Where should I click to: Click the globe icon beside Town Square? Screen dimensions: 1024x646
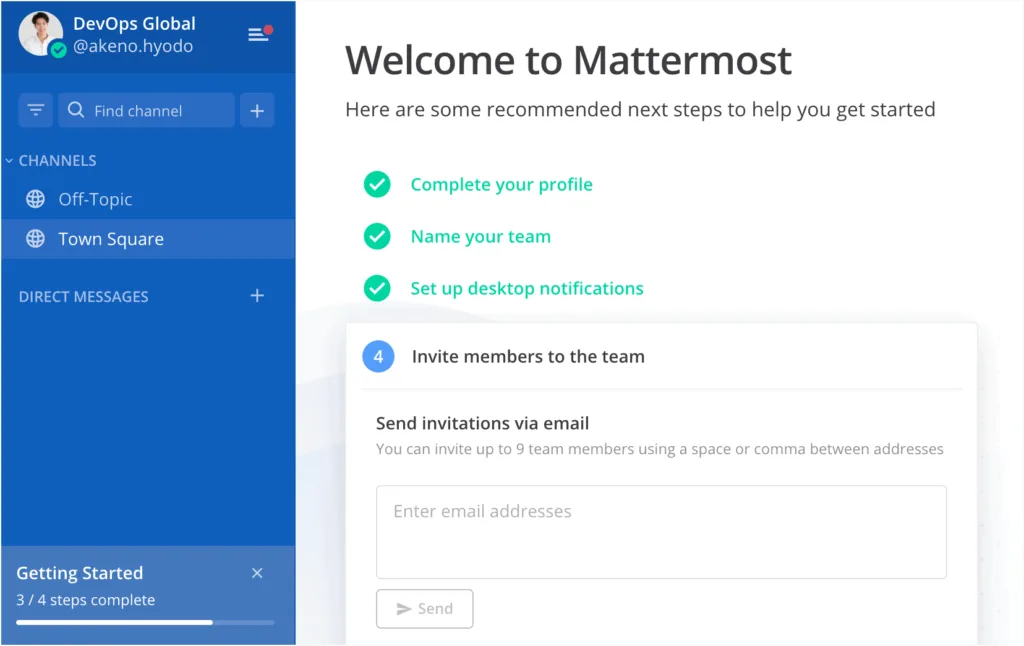[35, 239]
